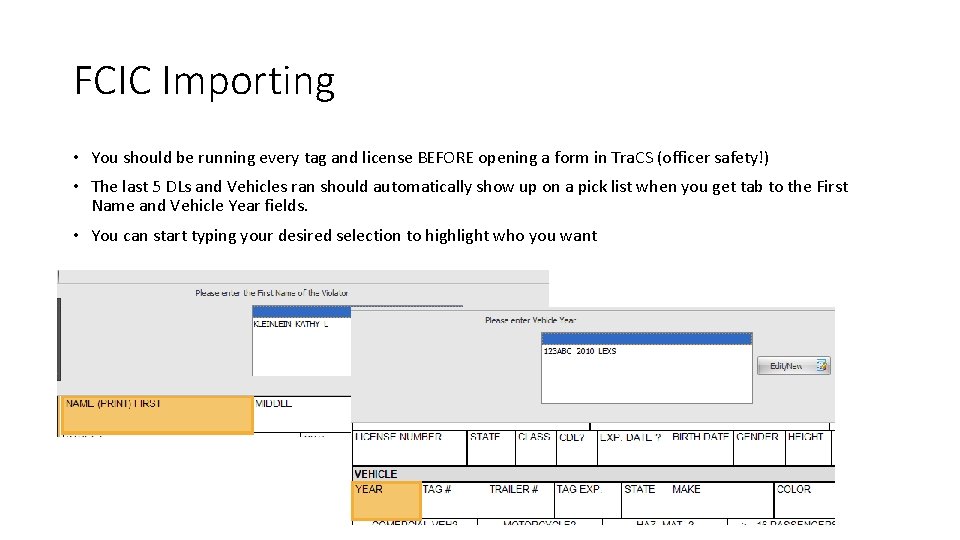Click the MIDDLE name field
Screen dimensions: 960x540
pyautogui.click(x=302, y=414)
